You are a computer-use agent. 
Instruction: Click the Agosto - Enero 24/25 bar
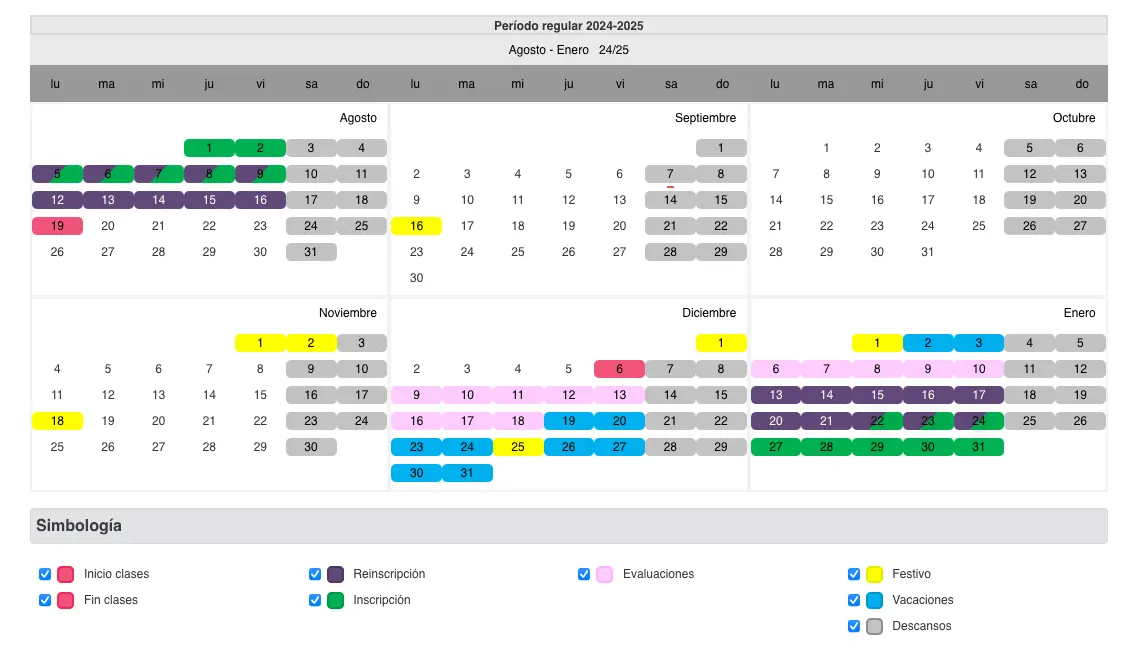568,50
